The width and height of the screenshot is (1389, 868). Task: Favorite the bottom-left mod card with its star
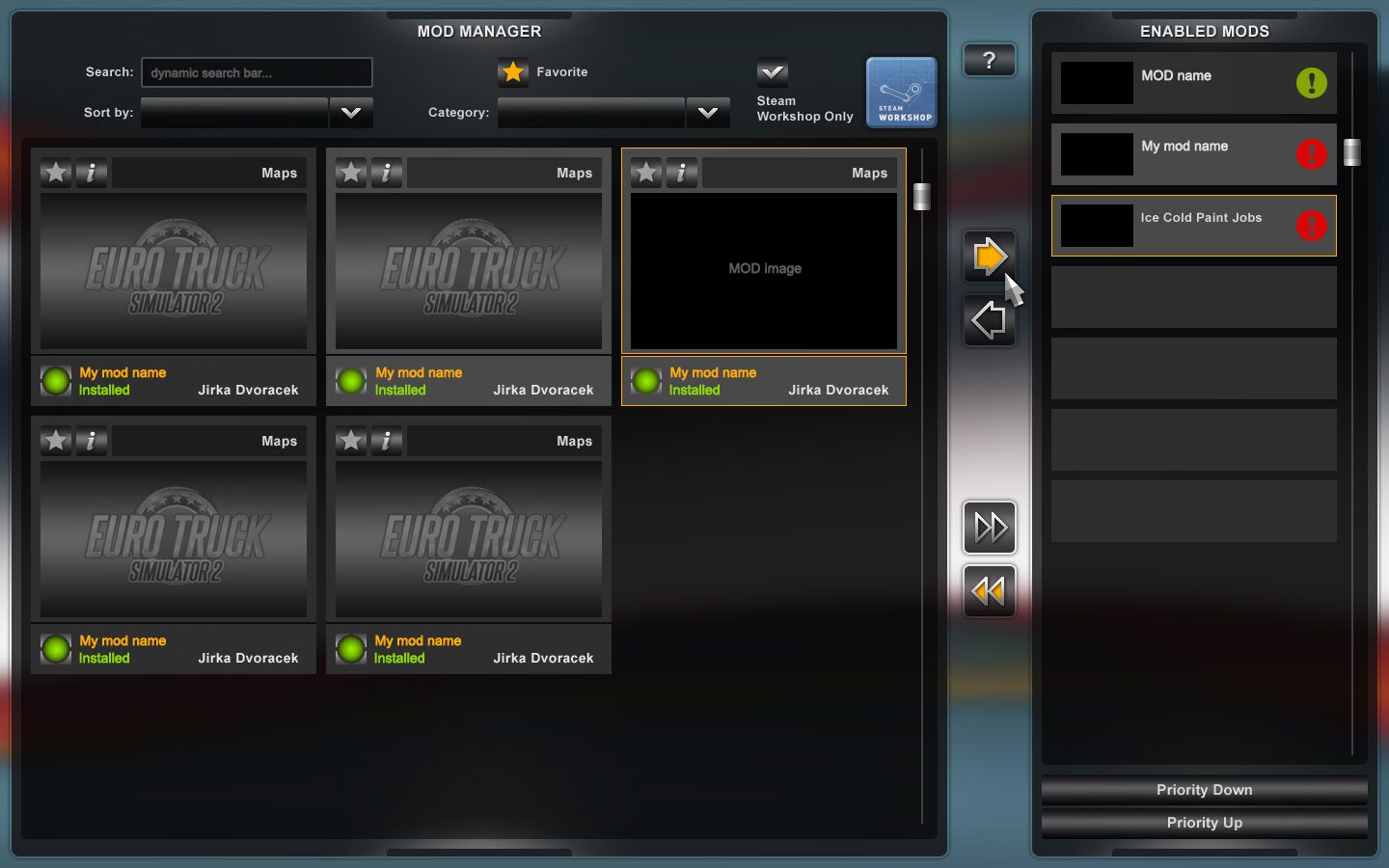(x=56, y=441)
